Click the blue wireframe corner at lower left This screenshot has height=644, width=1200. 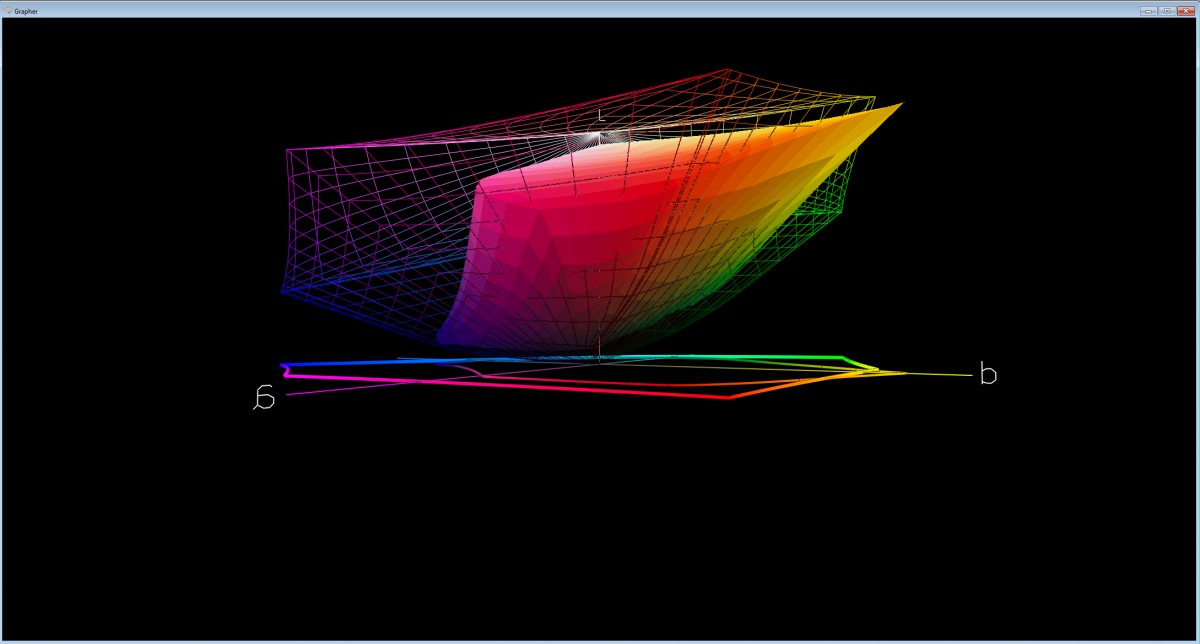[x=284, y=291]
